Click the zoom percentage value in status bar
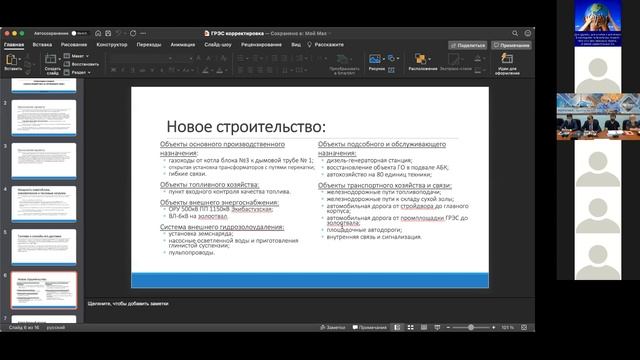The height and width of the screenshot is (360, 640). [x=507, y=327]
